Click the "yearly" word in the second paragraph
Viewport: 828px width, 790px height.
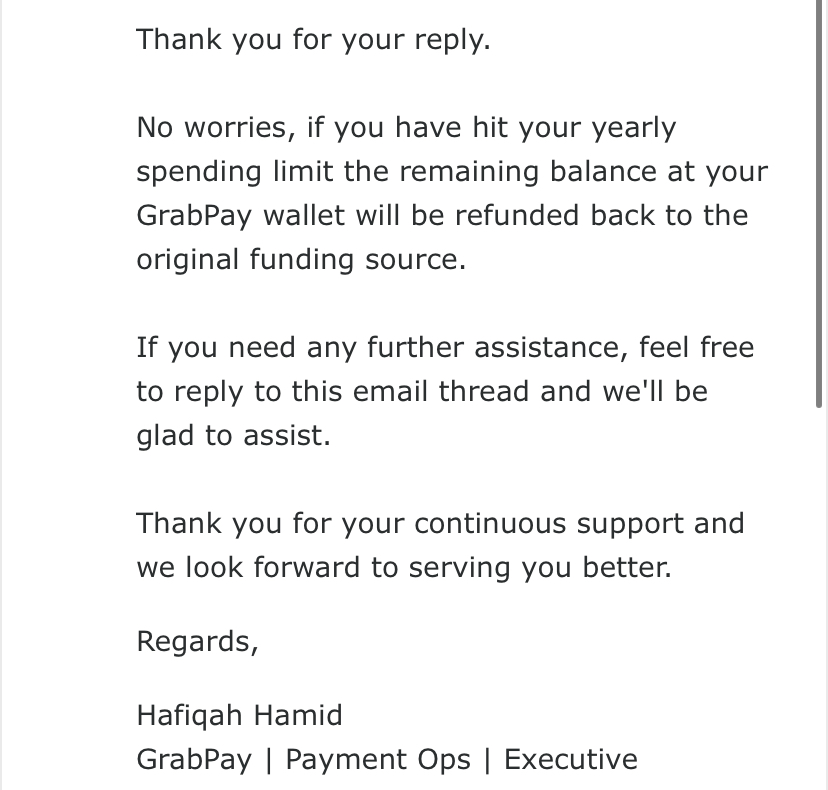634,129
